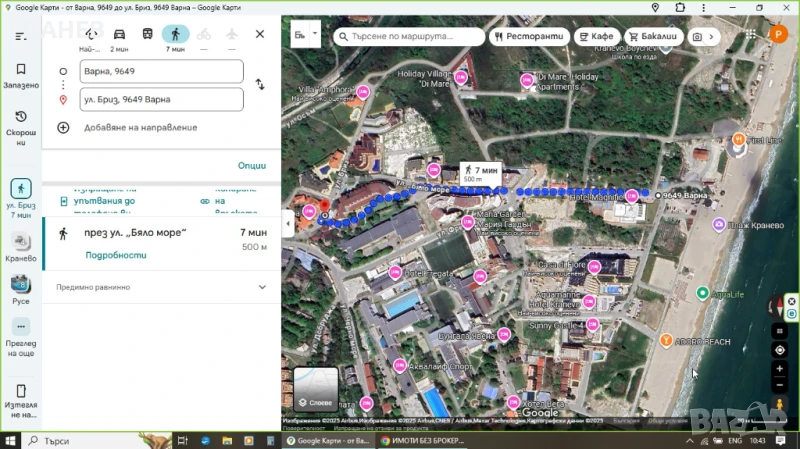Image resolution: width=800 pixels, height=449 pixels.
Task: Click the my location button
Action: pos(779,350)
